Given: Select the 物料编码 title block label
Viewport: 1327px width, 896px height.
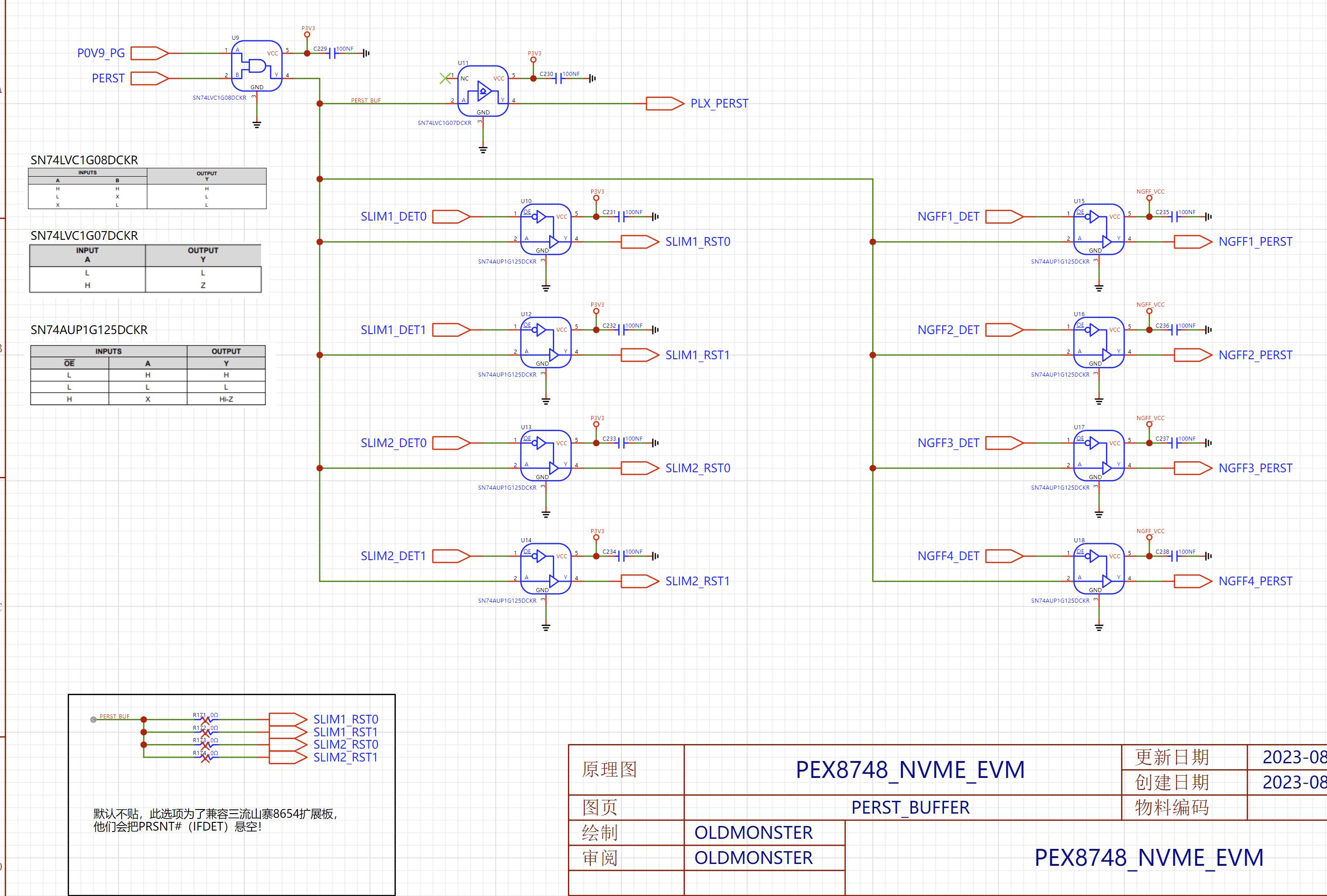Looking at the screenshot, I should pyautogui.click(x=1172, y=808).
